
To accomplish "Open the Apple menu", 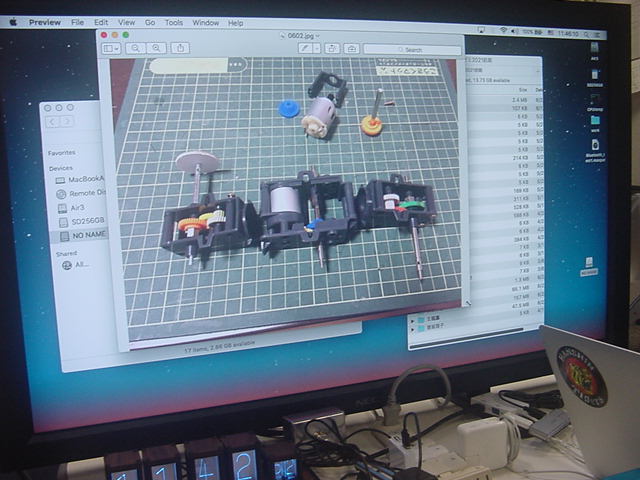I will click(x=13, y=22).
